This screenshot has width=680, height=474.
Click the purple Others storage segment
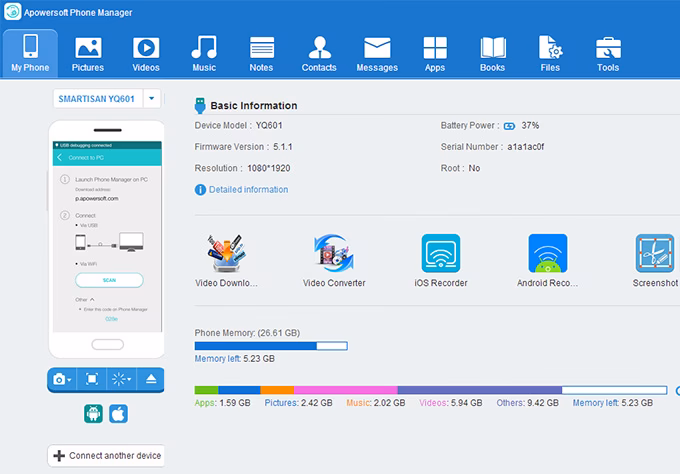480,390
